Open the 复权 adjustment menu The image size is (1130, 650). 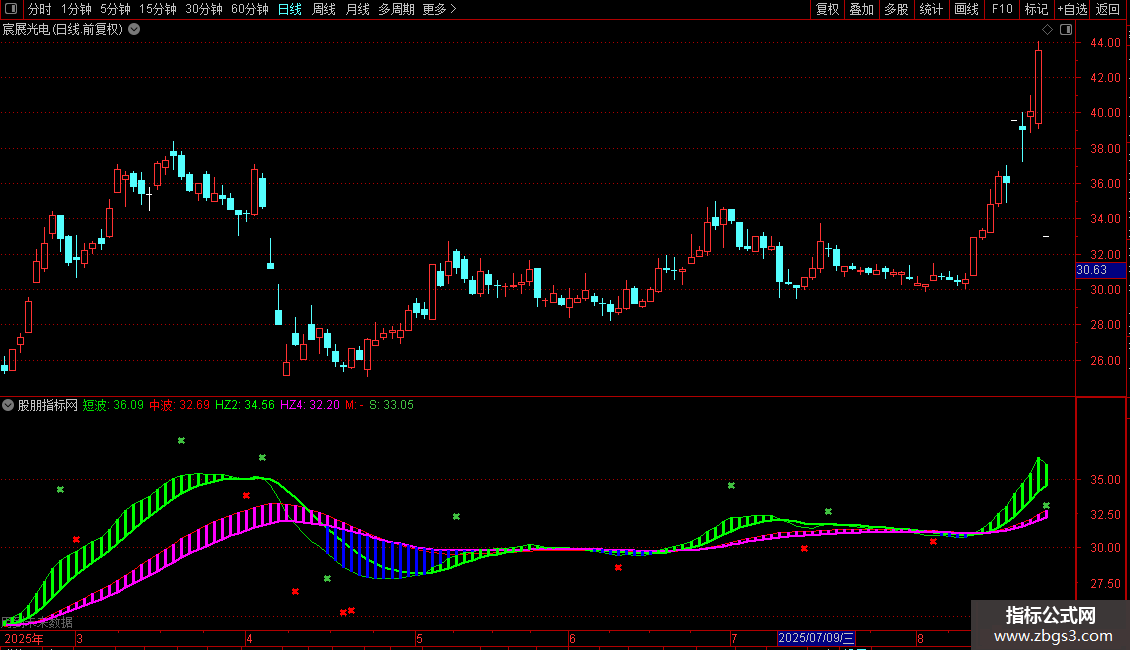pyautogui.click(x=827, y=9)
